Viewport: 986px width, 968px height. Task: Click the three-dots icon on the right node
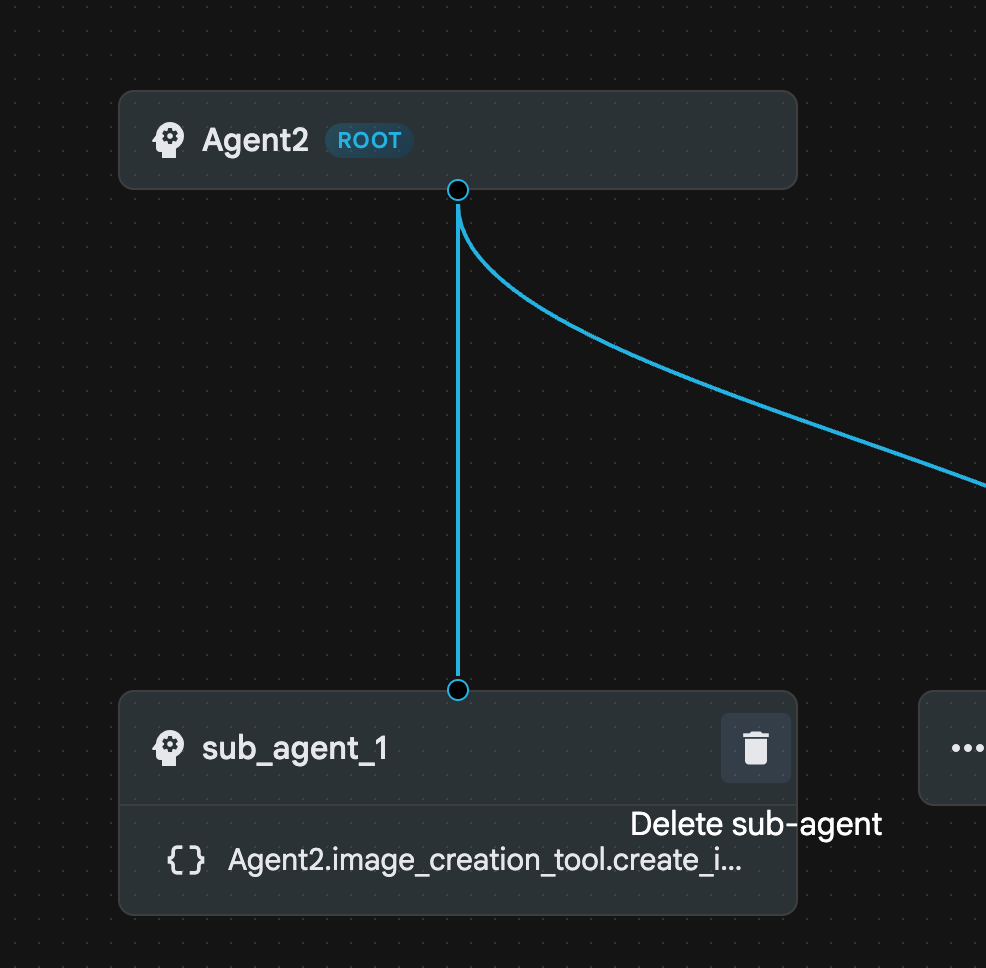(x=966, y=748)
